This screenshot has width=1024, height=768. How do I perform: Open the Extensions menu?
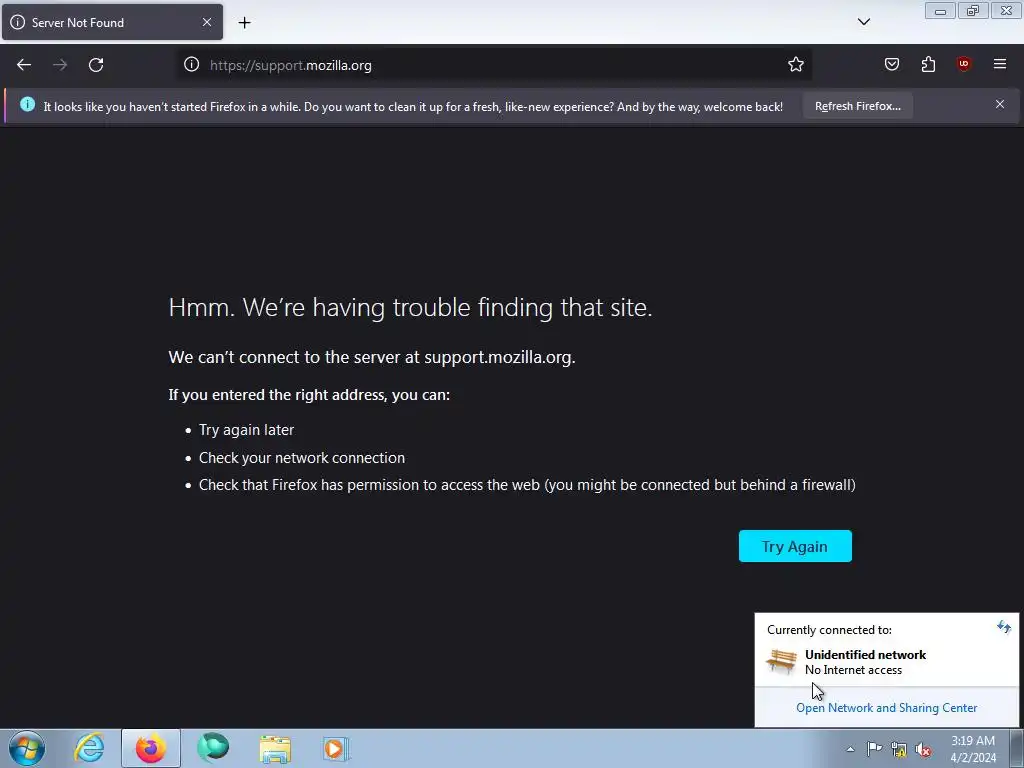[928, 64]
